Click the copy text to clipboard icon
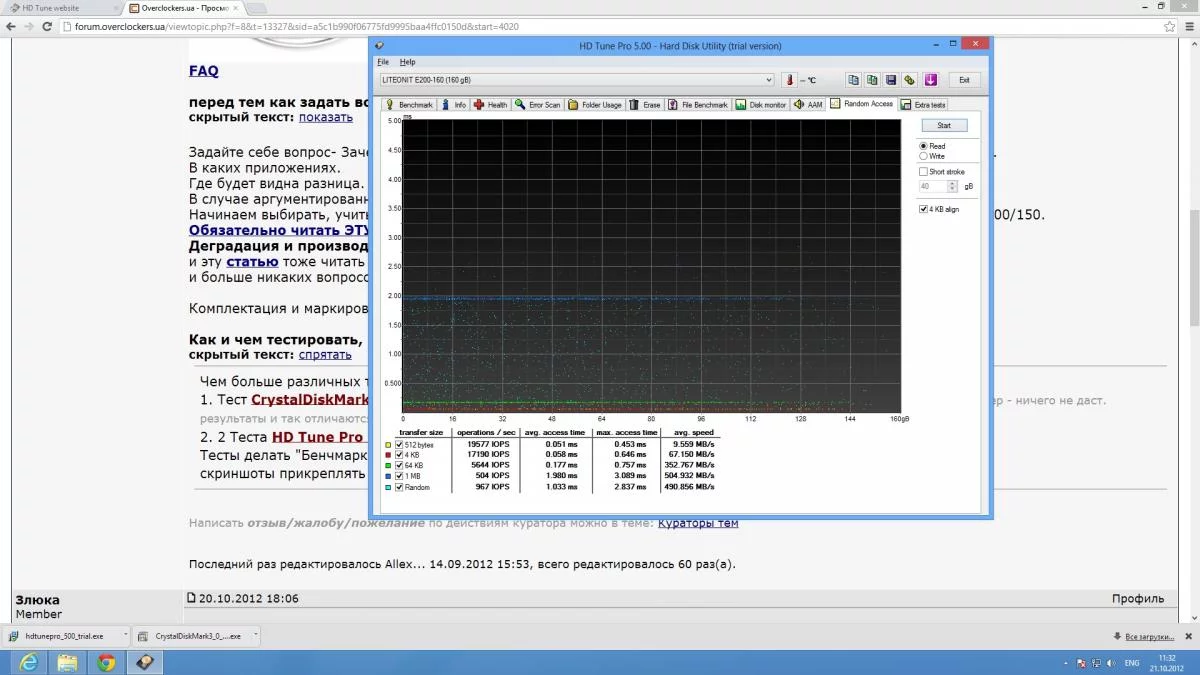The height and width of the screenshot is (675, 1200). click(853, 80)
